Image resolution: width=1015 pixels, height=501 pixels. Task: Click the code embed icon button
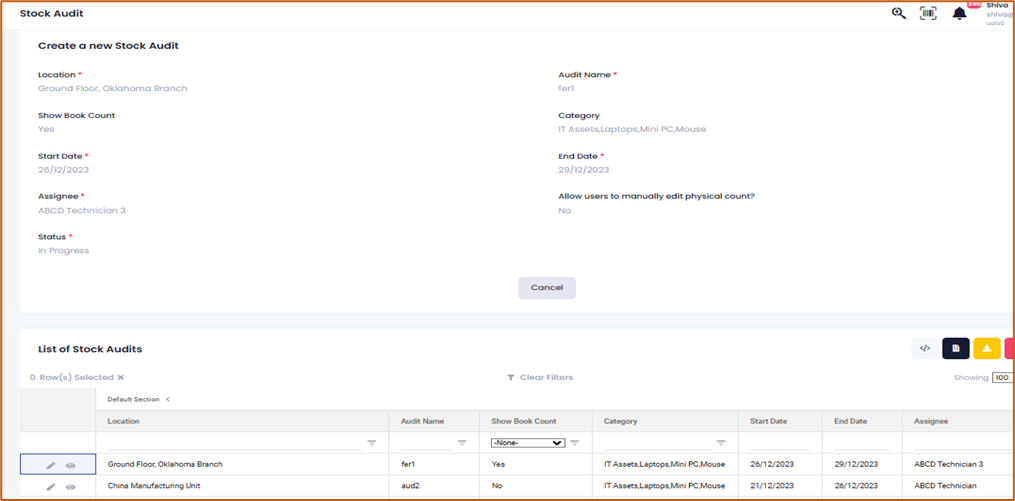tap(925, 348)
